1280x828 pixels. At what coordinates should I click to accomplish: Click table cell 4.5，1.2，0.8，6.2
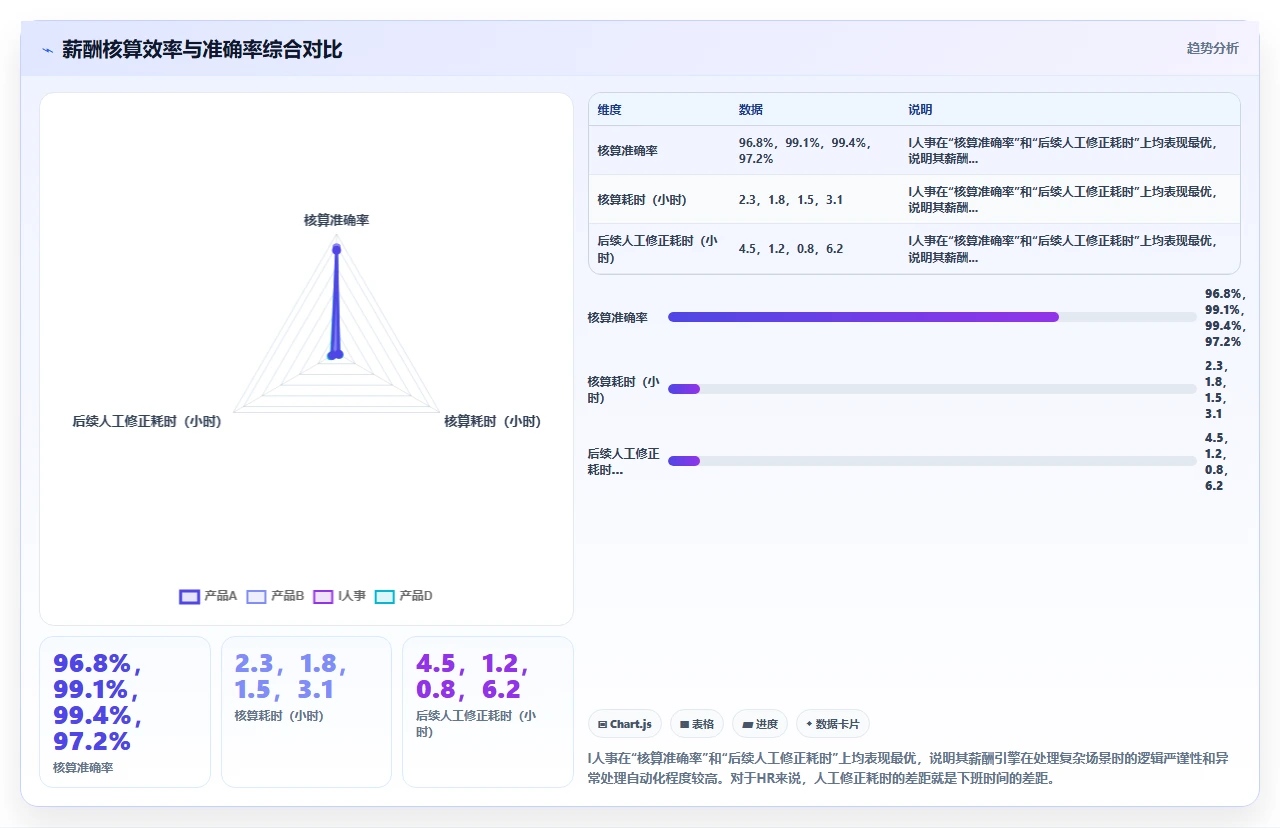coord(790,249)
